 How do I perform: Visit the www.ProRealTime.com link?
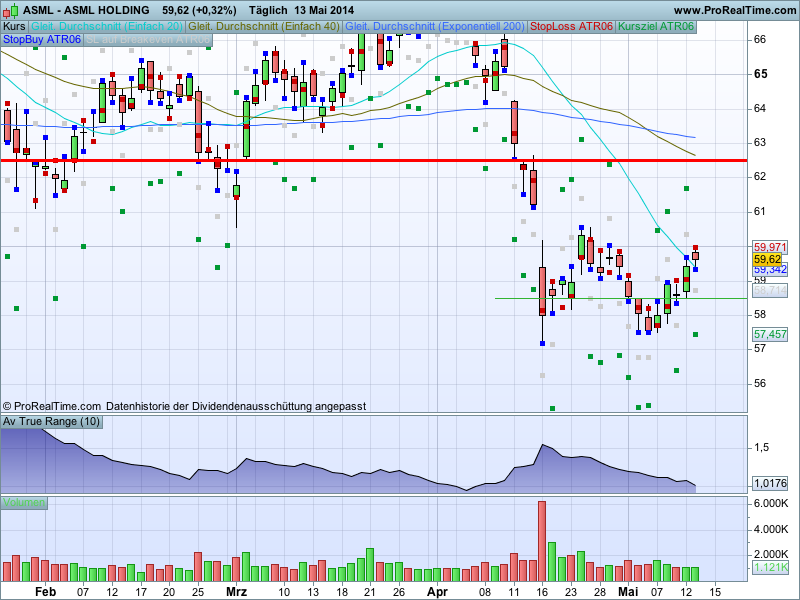coord(734,10)
